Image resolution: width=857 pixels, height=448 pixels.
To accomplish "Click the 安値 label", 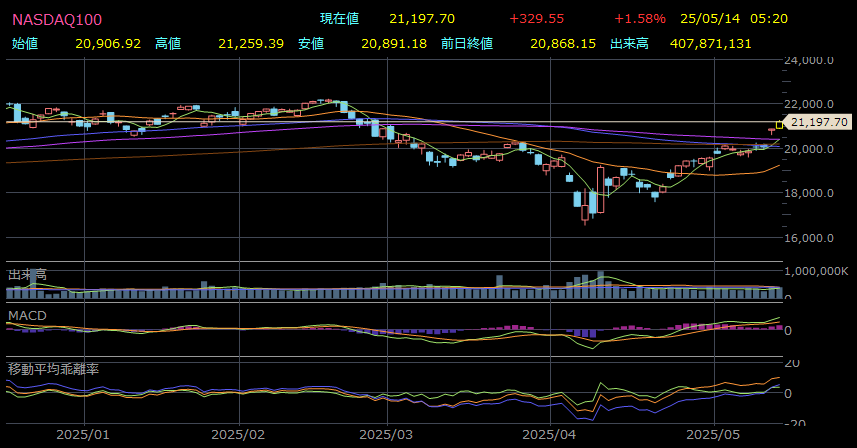I will coord(311,44).
